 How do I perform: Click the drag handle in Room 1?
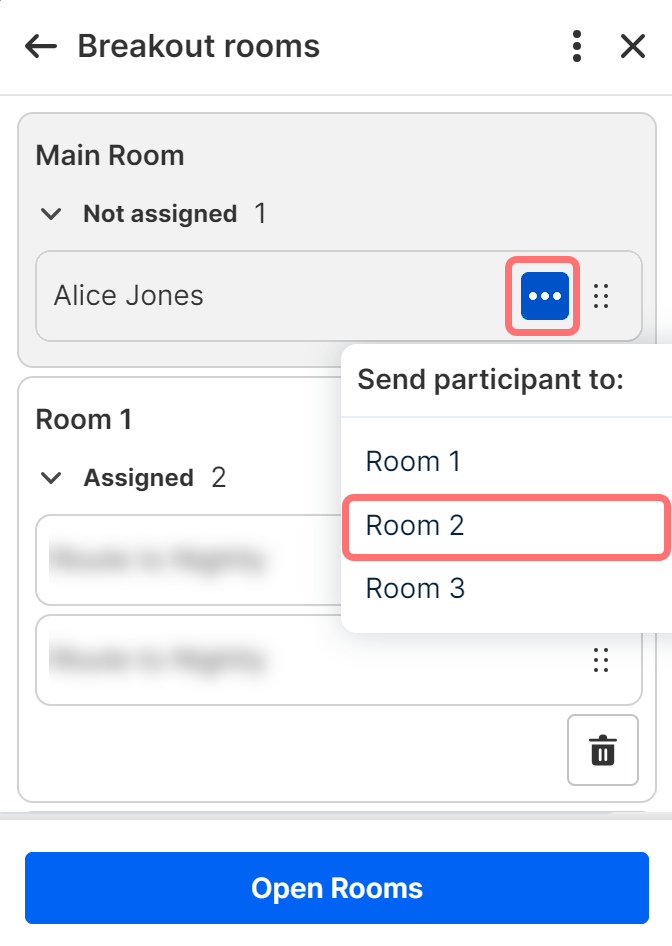(601, 660)
